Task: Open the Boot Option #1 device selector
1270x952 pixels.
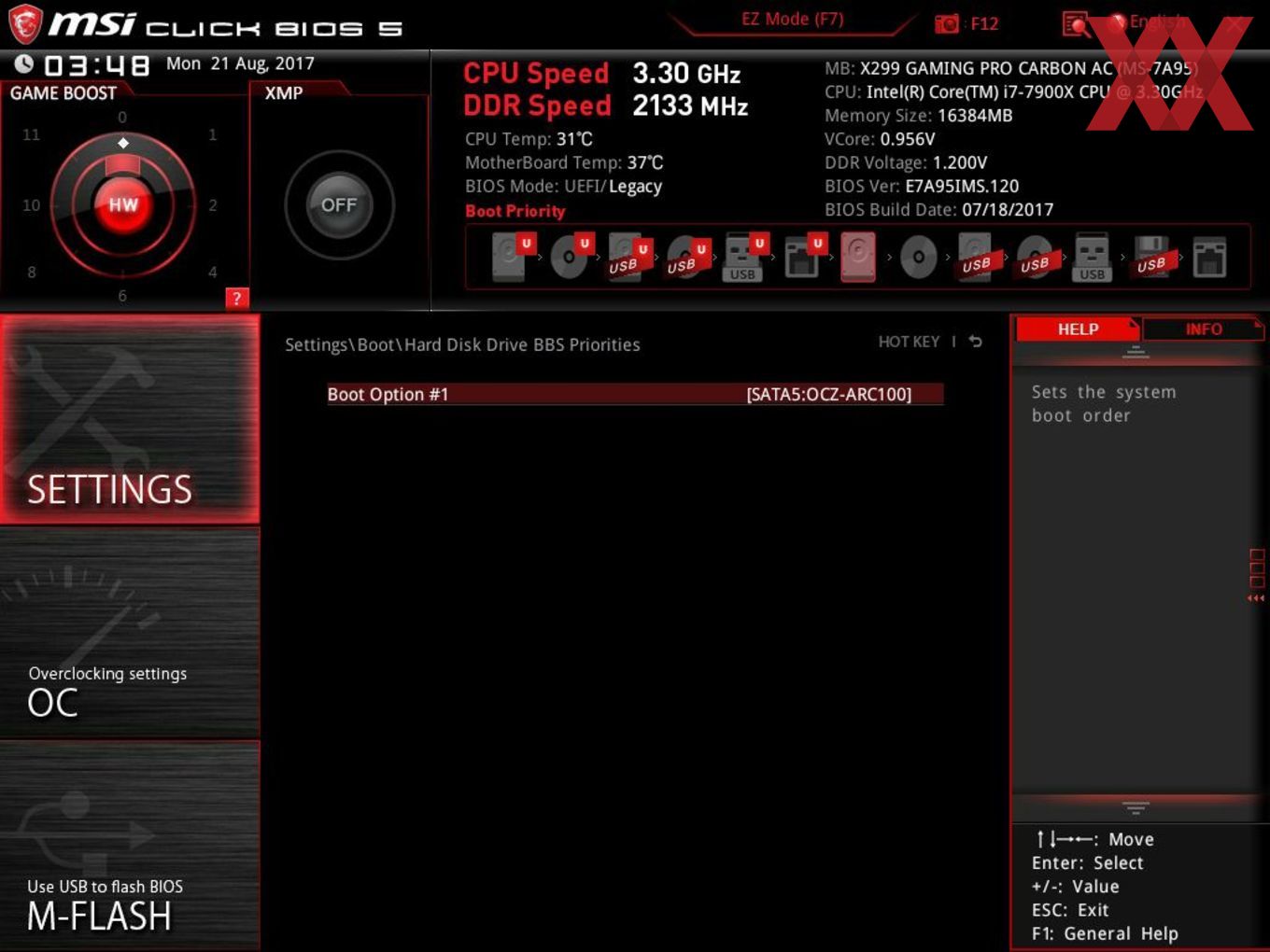Action: pyautogui.click(x=635, y=394)
